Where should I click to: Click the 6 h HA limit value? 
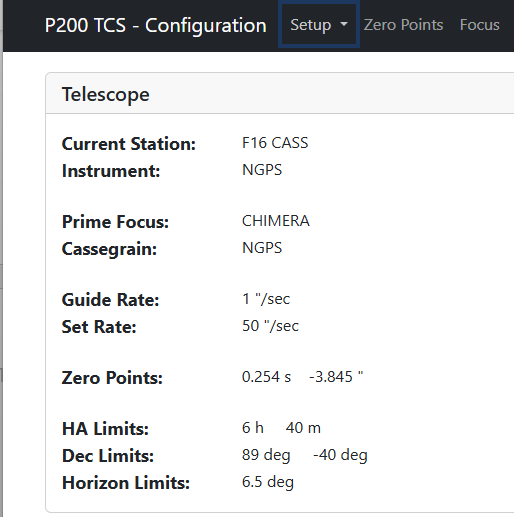[x=253, y=428]
